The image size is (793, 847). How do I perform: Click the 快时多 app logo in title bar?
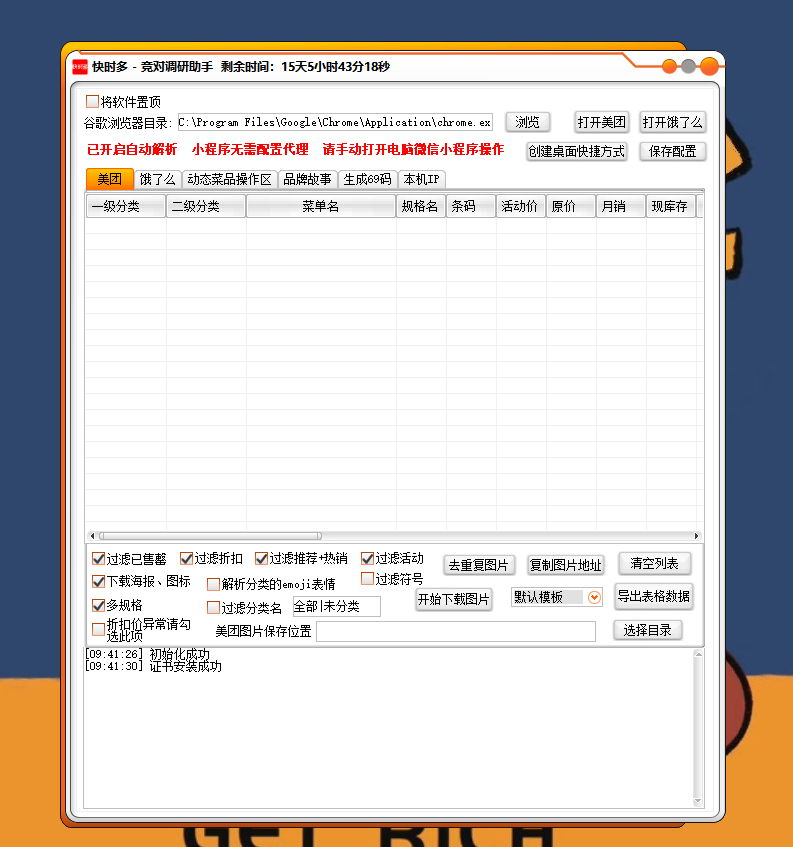pyautogui.click(x=79, y=67)
